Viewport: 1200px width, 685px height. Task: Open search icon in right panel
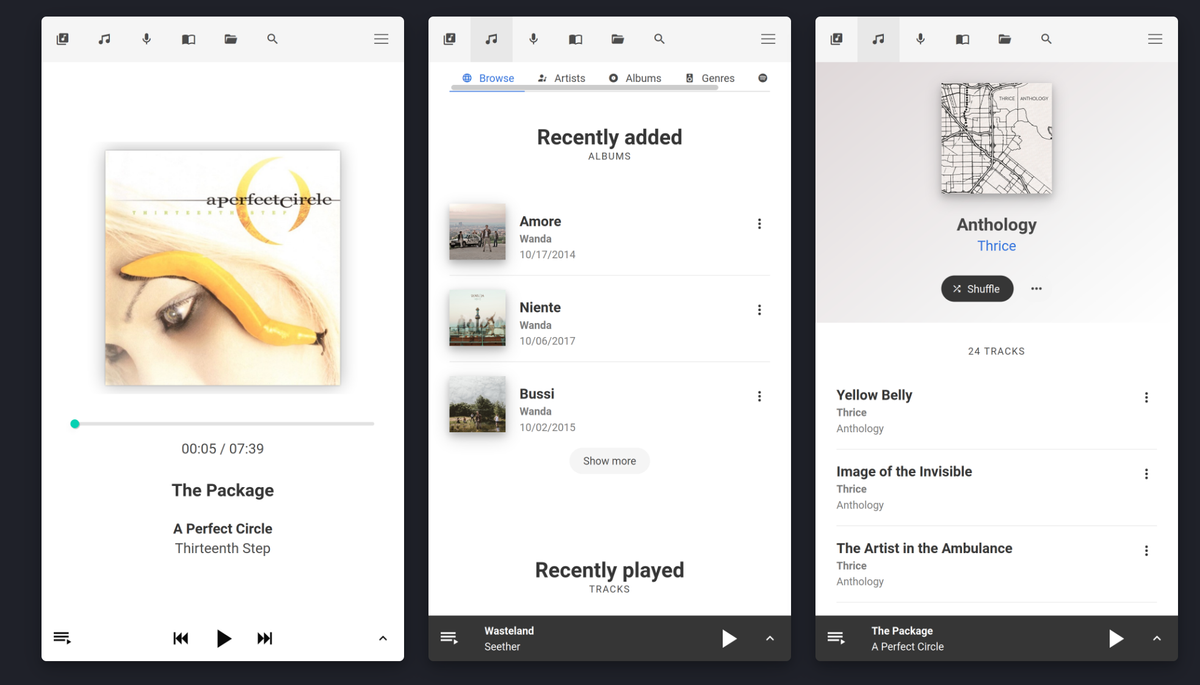tap(1046, 39)
